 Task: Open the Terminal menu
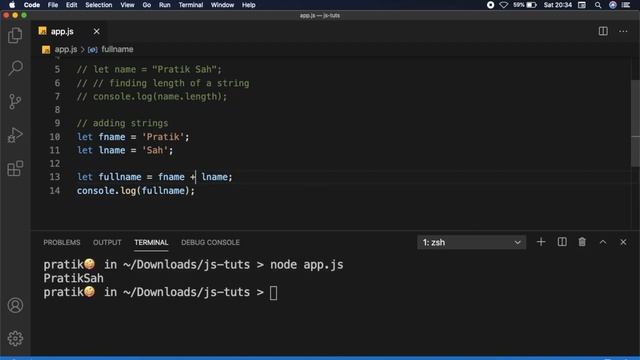pos(191,5)
